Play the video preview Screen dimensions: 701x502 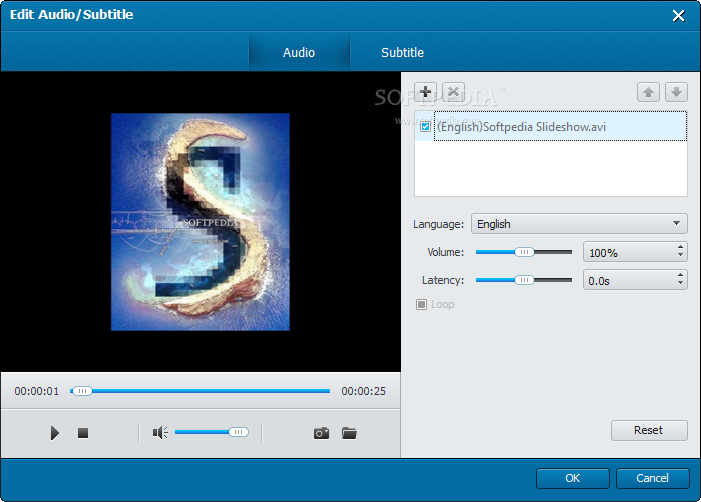coord(55,433)
